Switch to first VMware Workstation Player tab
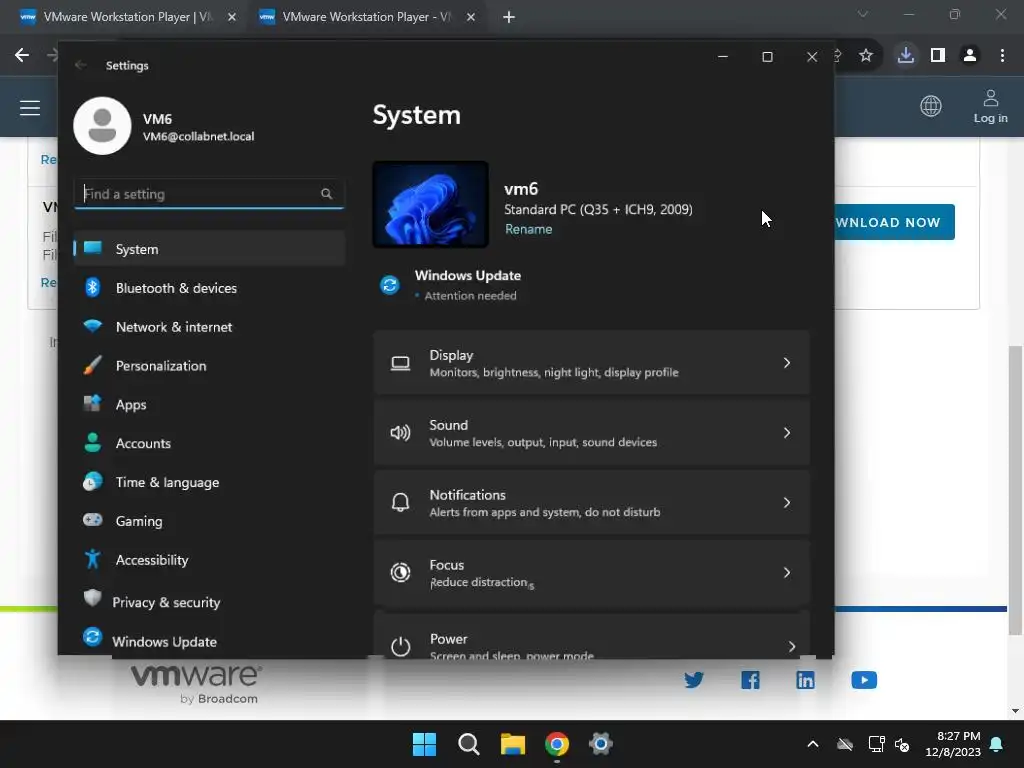Viewport: 1024px width, 768px height. (x=127, y=17)
